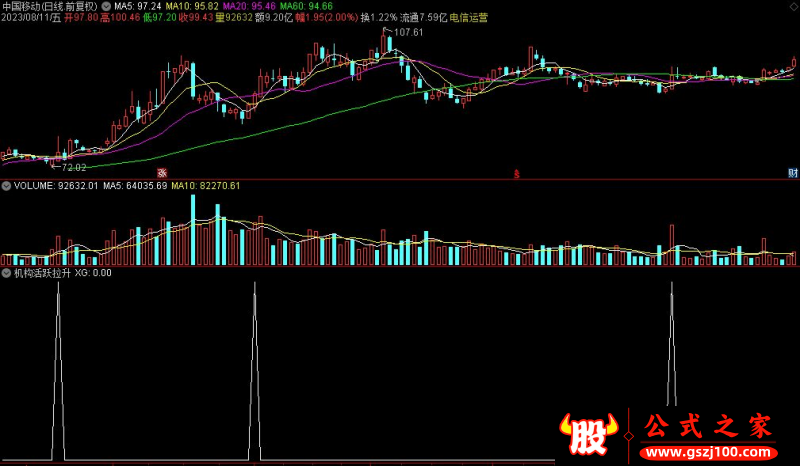800x466 pixels.
Task: Select the MA5: 97.24 label
Action: coord(138,7)
